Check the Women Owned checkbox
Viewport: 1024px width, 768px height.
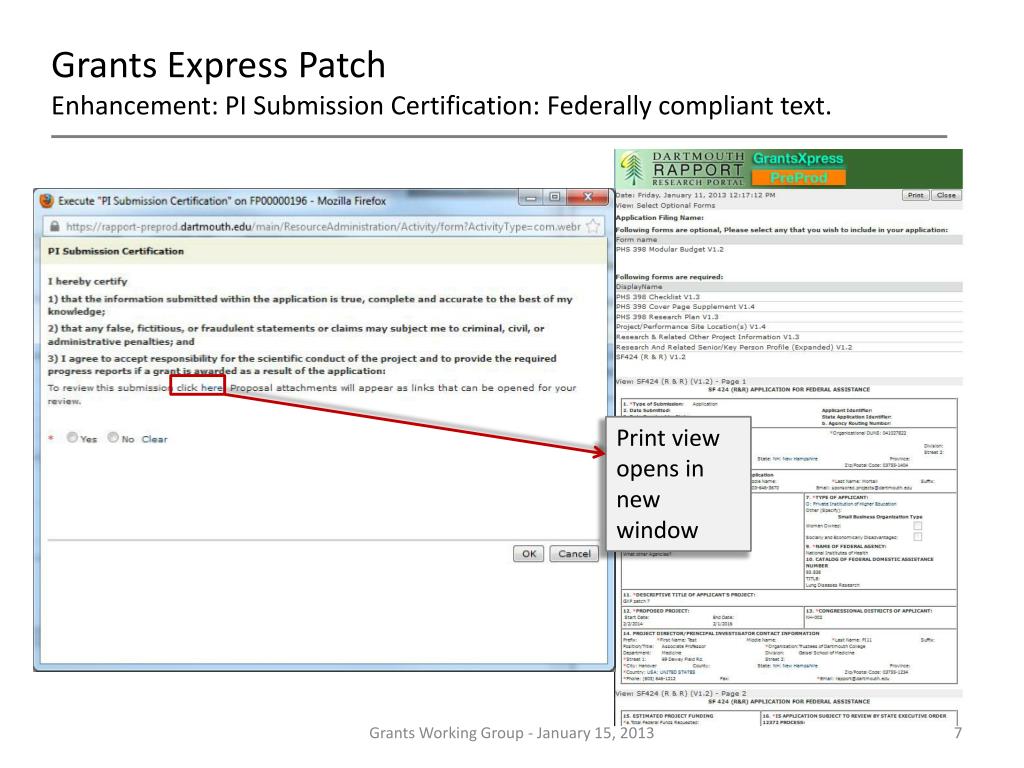(x=918, y=526)
